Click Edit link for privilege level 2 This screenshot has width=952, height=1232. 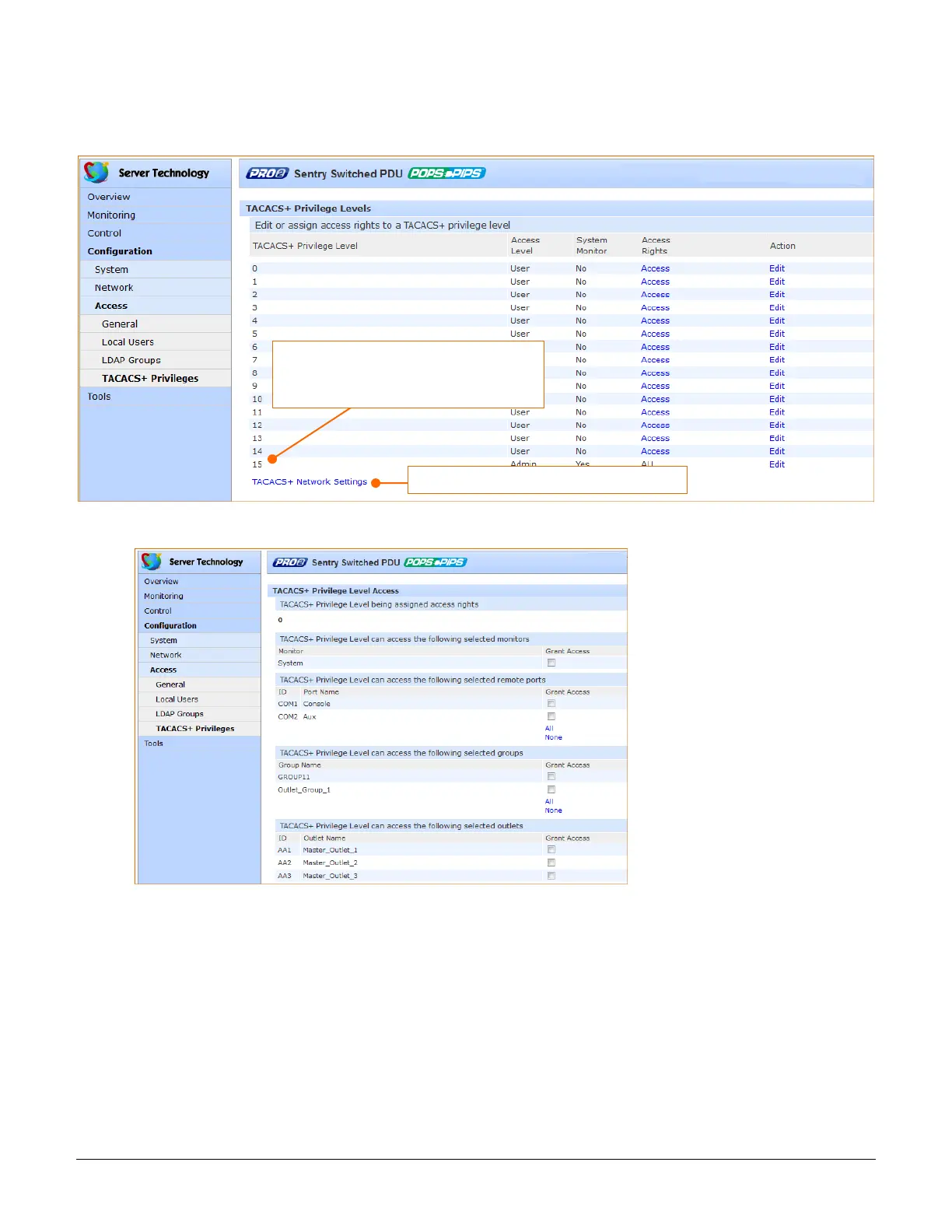[x=777, y=295]
